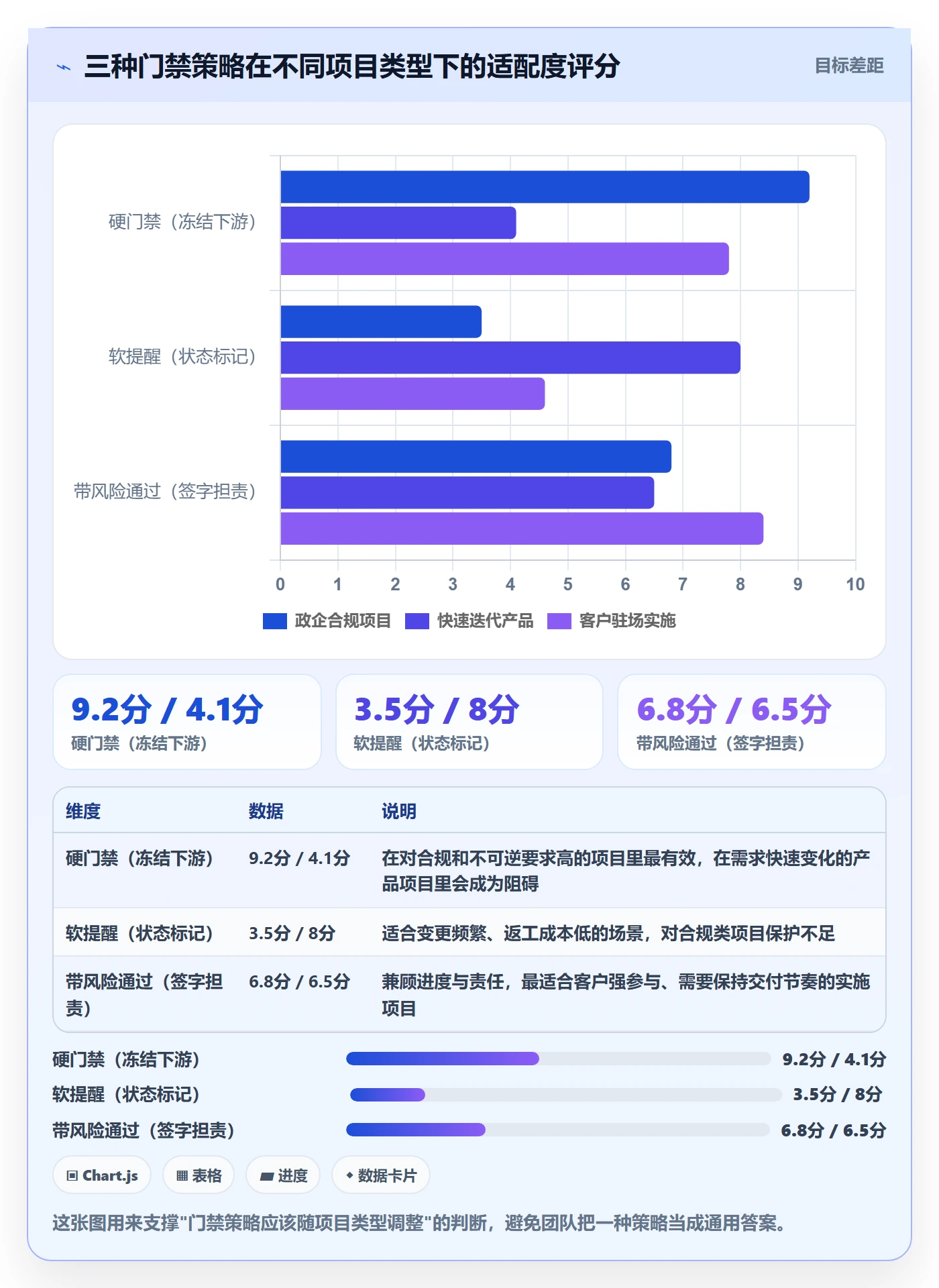Click the chart title 三种门禁策略 heading
Image resolution: width=939 pixels, height=1288 pixels.
click(x=351, y=66)
